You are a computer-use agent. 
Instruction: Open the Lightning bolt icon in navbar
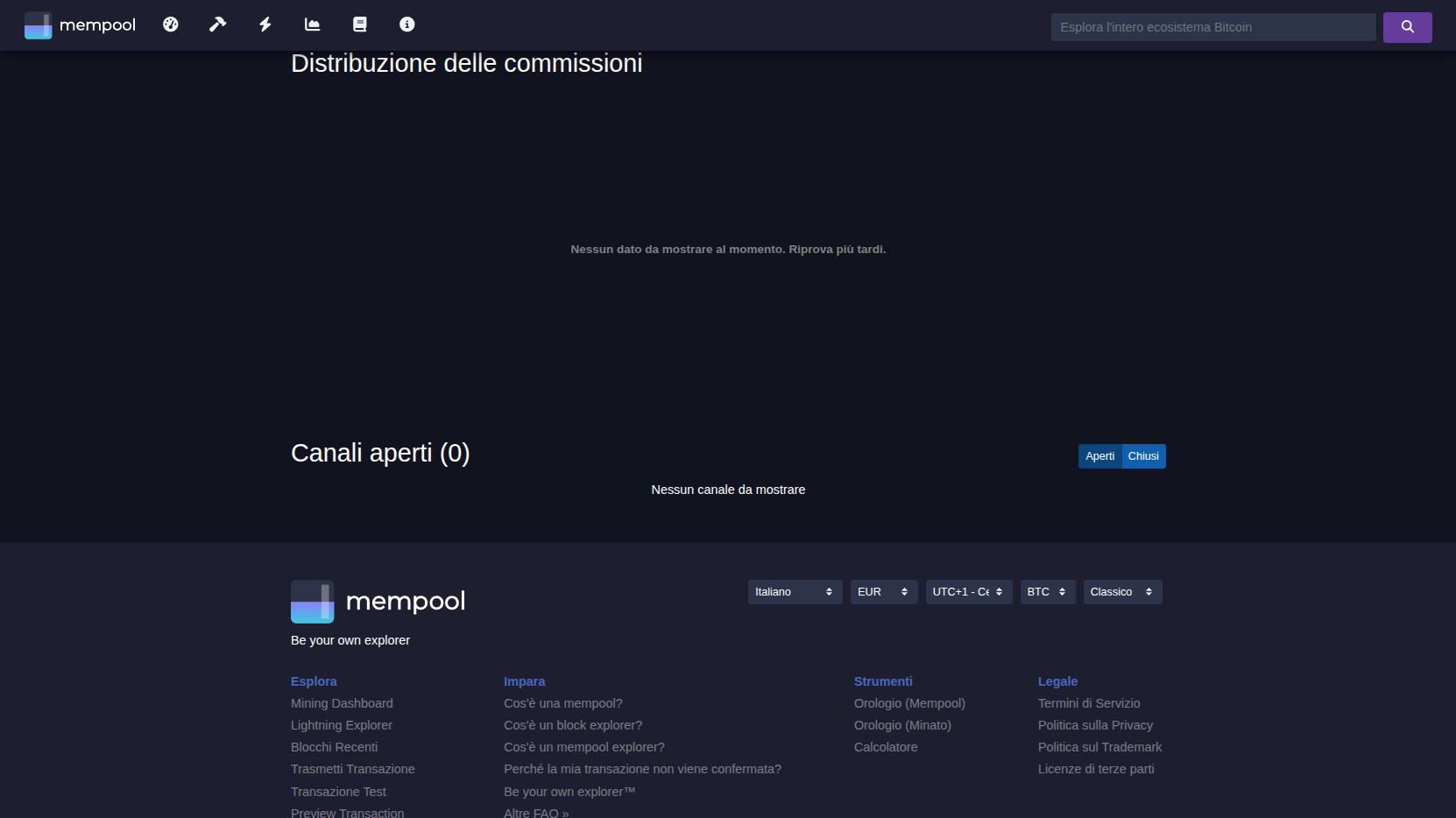coord(265,25)
